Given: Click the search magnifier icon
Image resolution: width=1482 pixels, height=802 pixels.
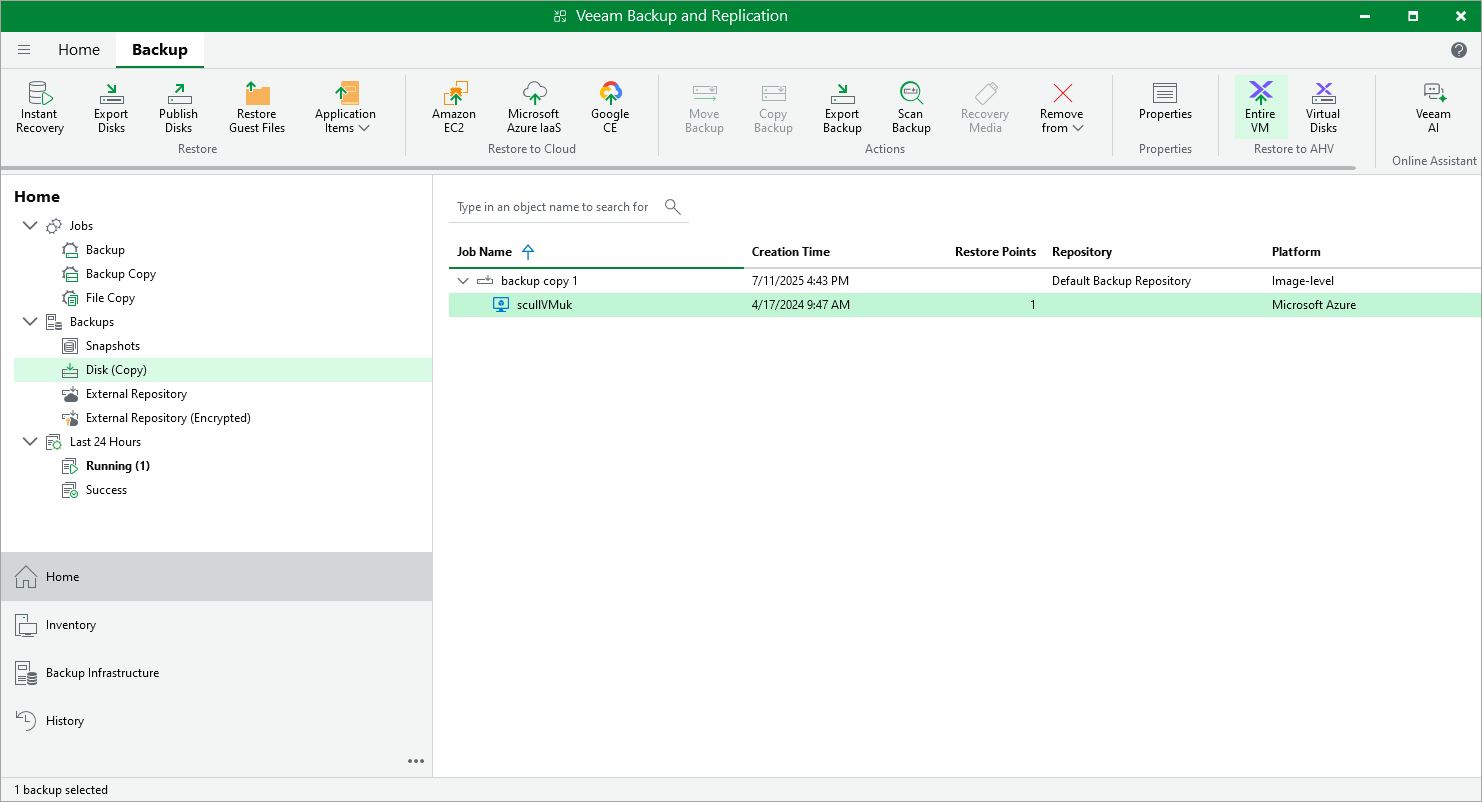Looking at the screenshot, I should (x=673, y=207).
